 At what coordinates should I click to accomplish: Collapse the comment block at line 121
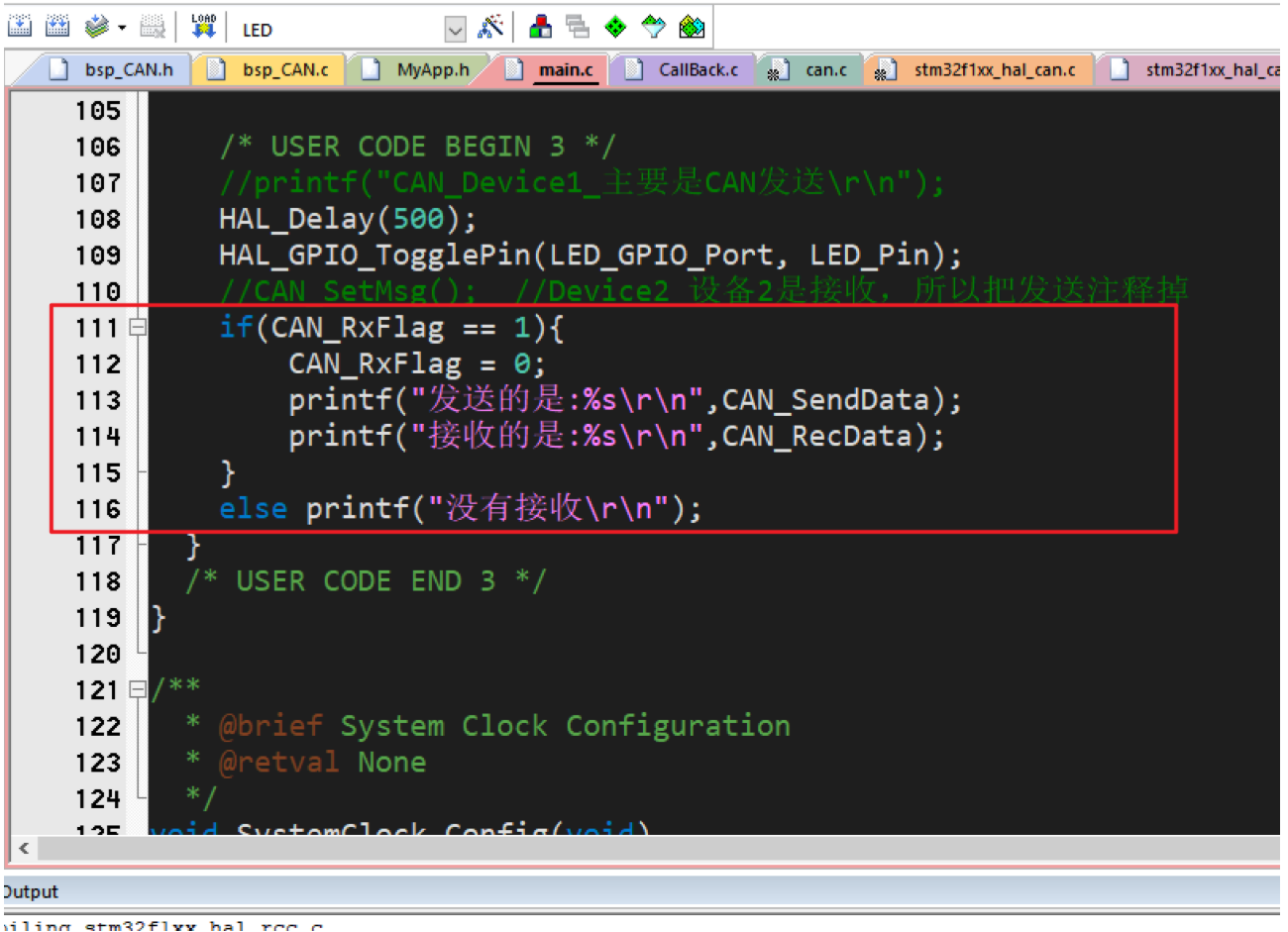138,688
